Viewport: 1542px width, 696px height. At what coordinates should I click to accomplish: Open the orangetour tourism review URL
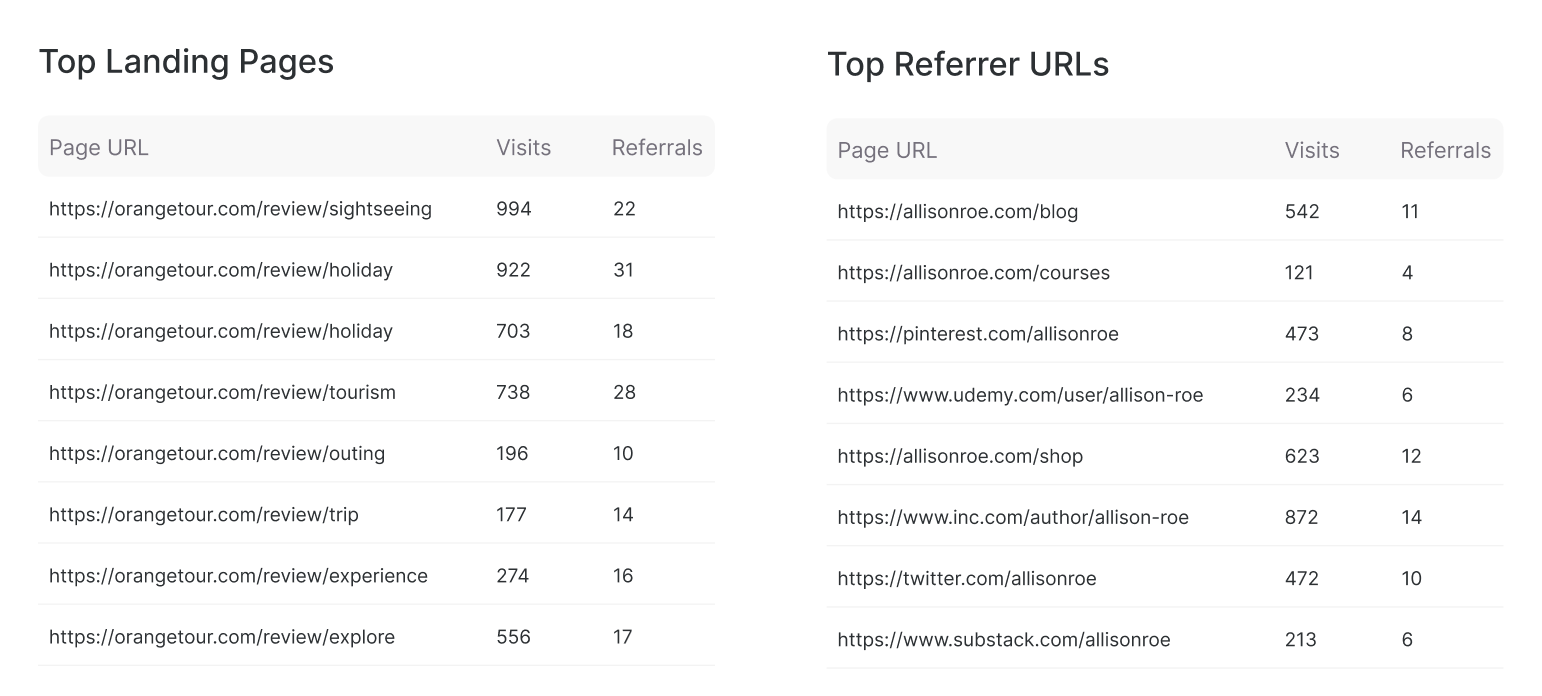(x=222, y=392)
